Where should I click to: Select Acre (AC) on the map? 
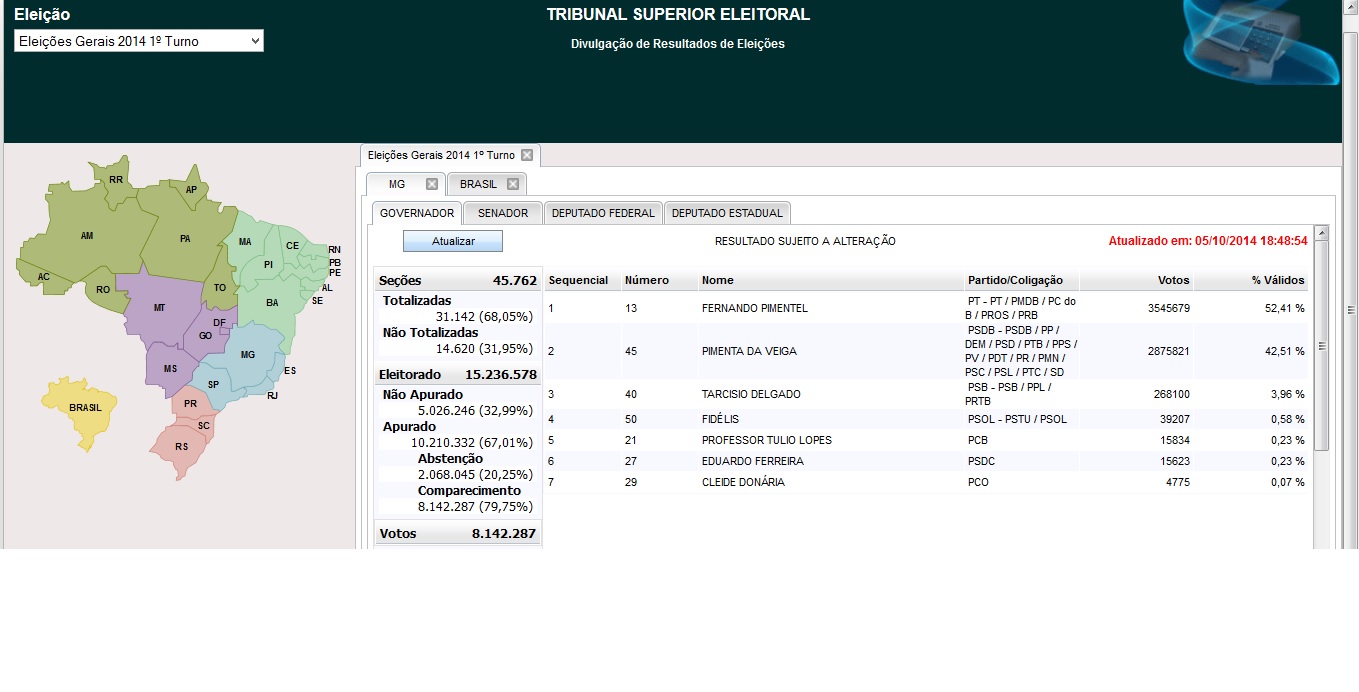point(44,277)
